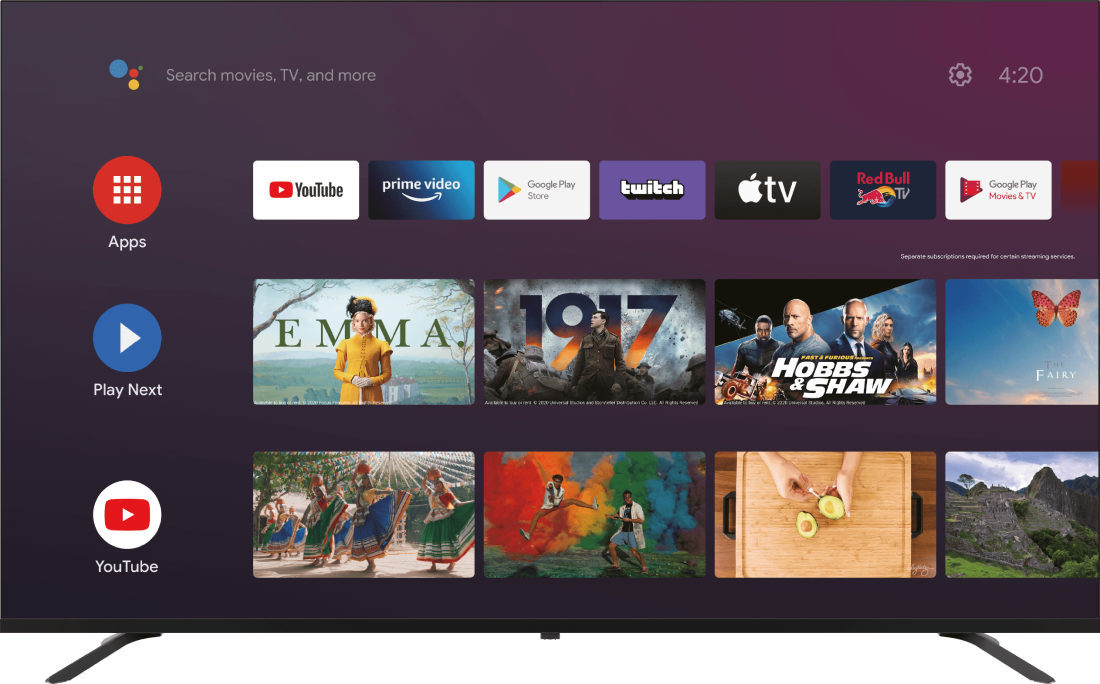Choose the 1917 movie thumbnail
This screenshot has height=684, width=1100.
tap(594, 342)
